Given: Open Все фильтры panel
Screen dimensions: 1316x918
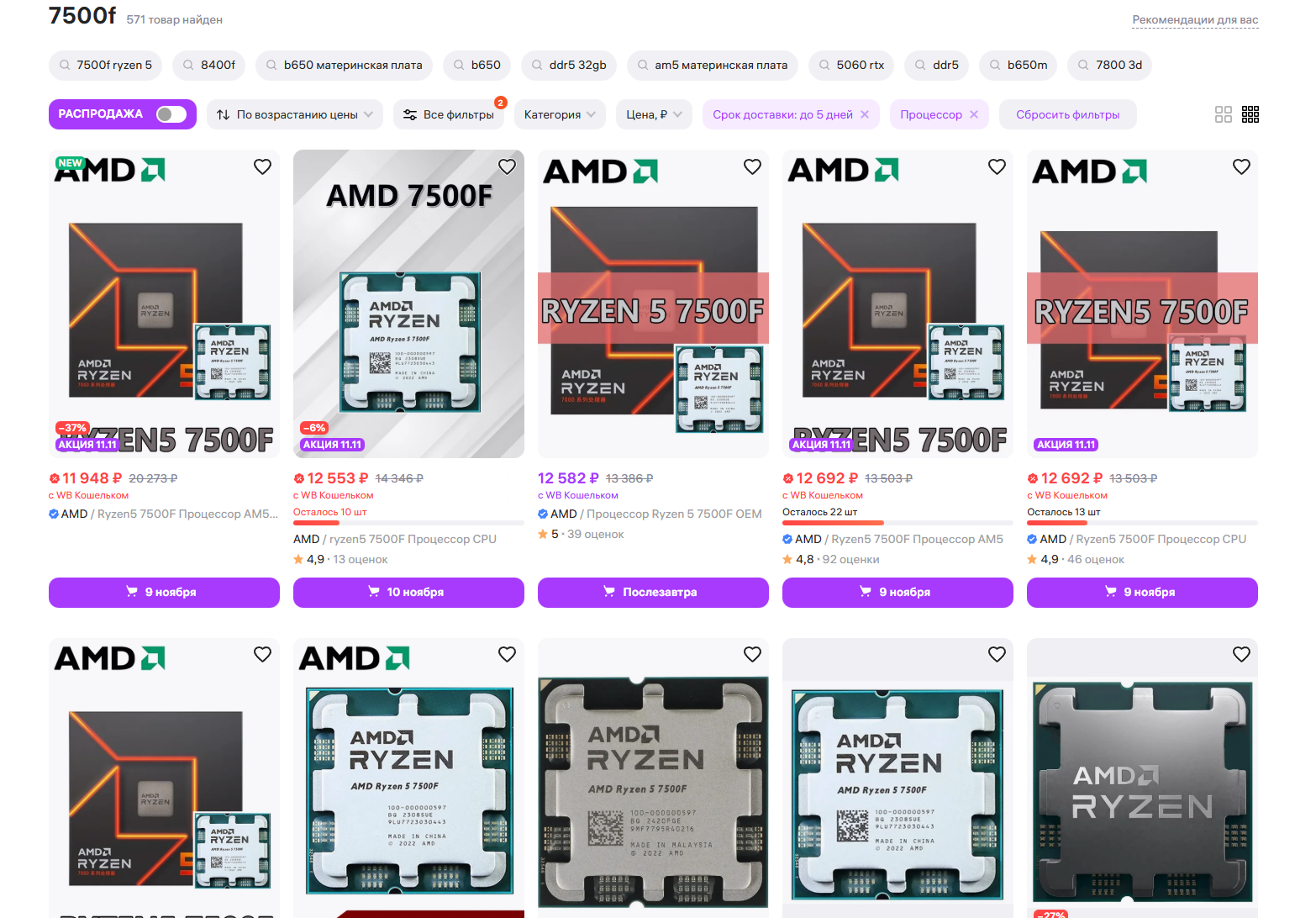Looking at the screenshot, I should point(449,114).
